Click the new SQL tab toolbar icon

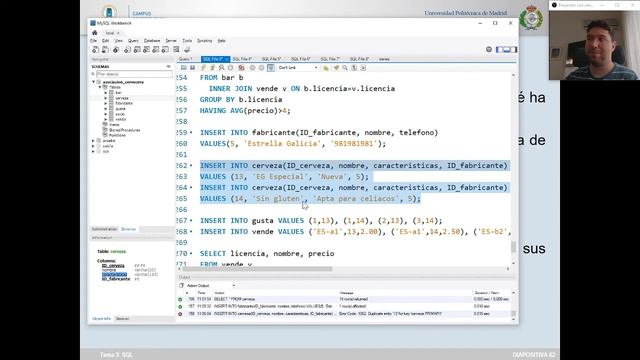(x=96, y=49)
